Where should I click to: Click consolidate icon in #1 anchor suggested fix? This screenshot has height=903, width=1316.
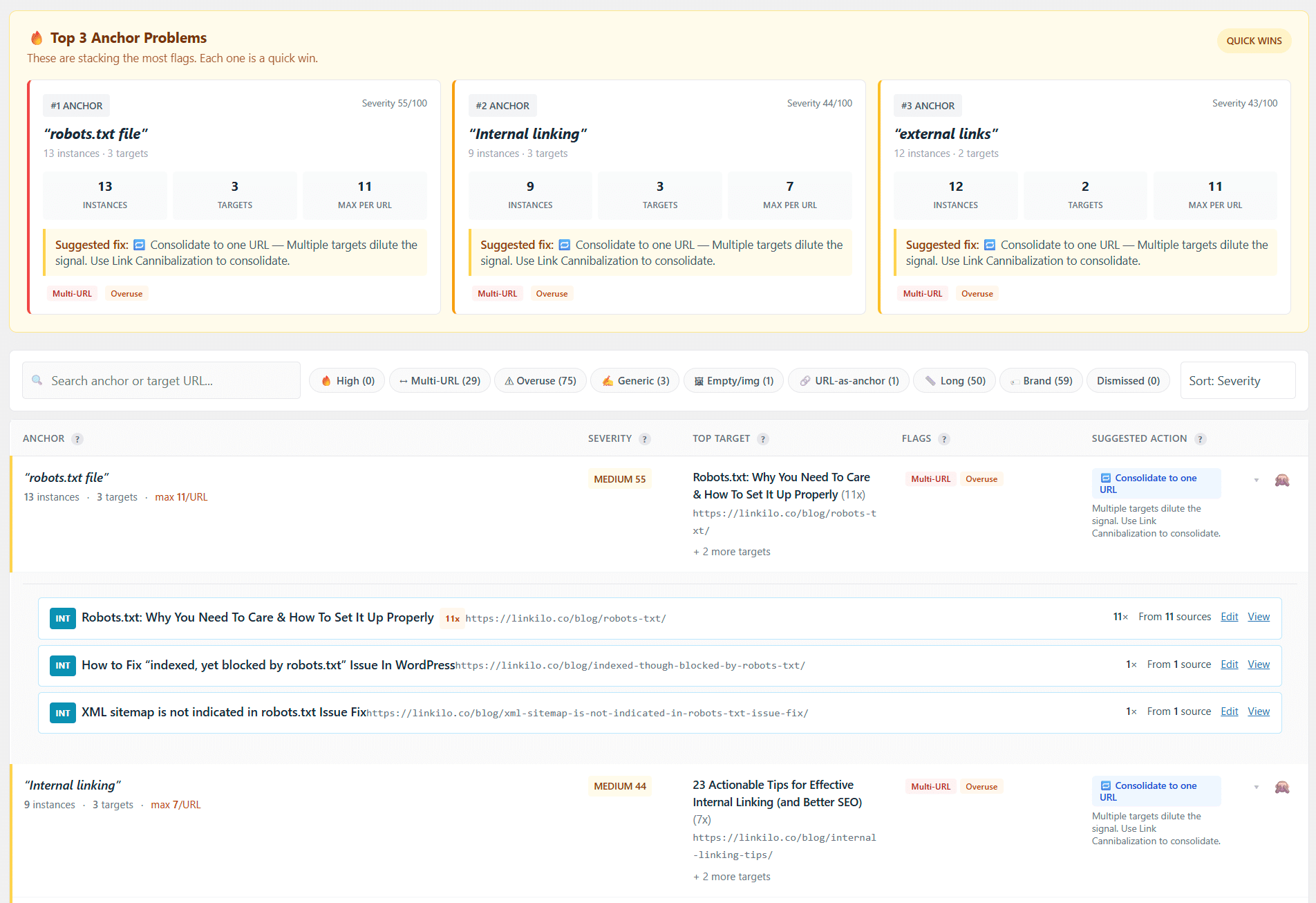pos(139,245)
